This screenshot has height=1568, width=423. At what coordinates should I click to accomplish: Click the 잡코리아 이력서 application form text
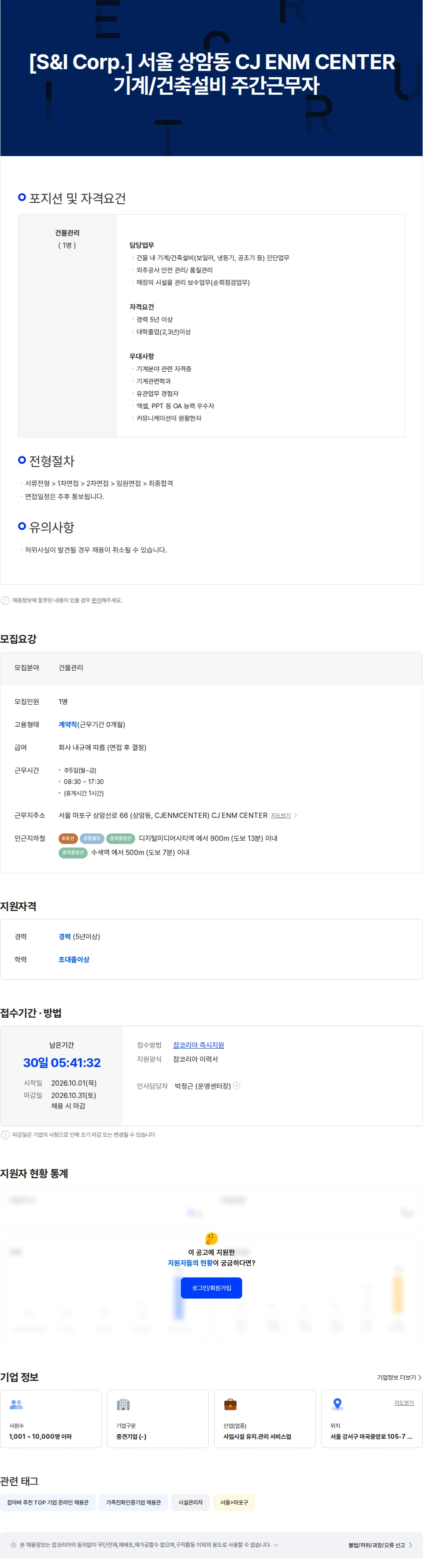pos(195,1059)
